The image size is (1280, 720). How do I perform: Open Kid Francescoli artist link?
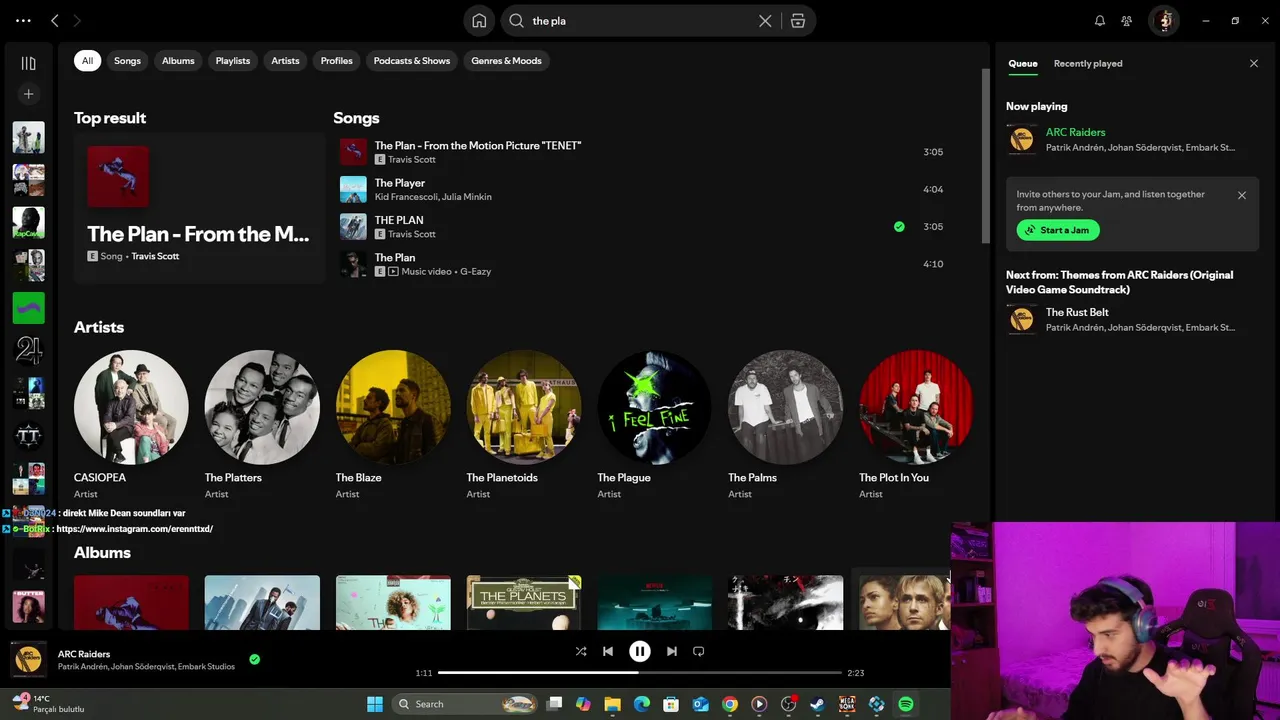point(404,197)
